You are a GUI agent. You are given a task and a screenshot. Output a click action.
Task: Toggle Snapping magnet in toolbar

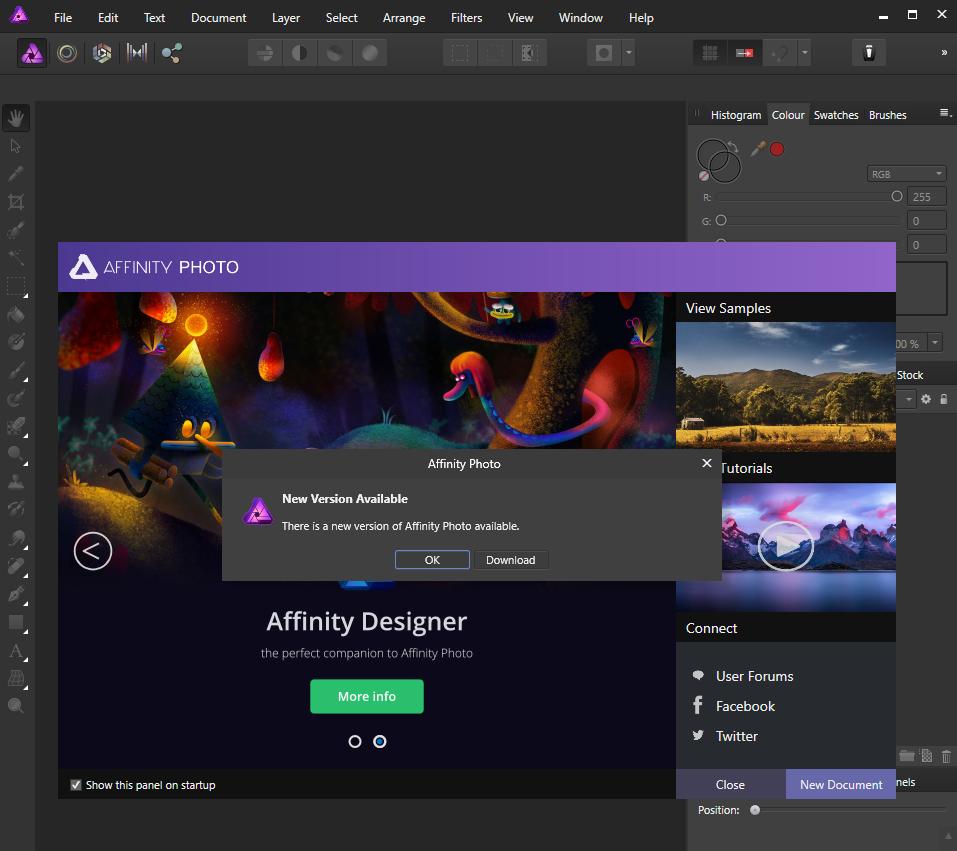click(779, 53)
